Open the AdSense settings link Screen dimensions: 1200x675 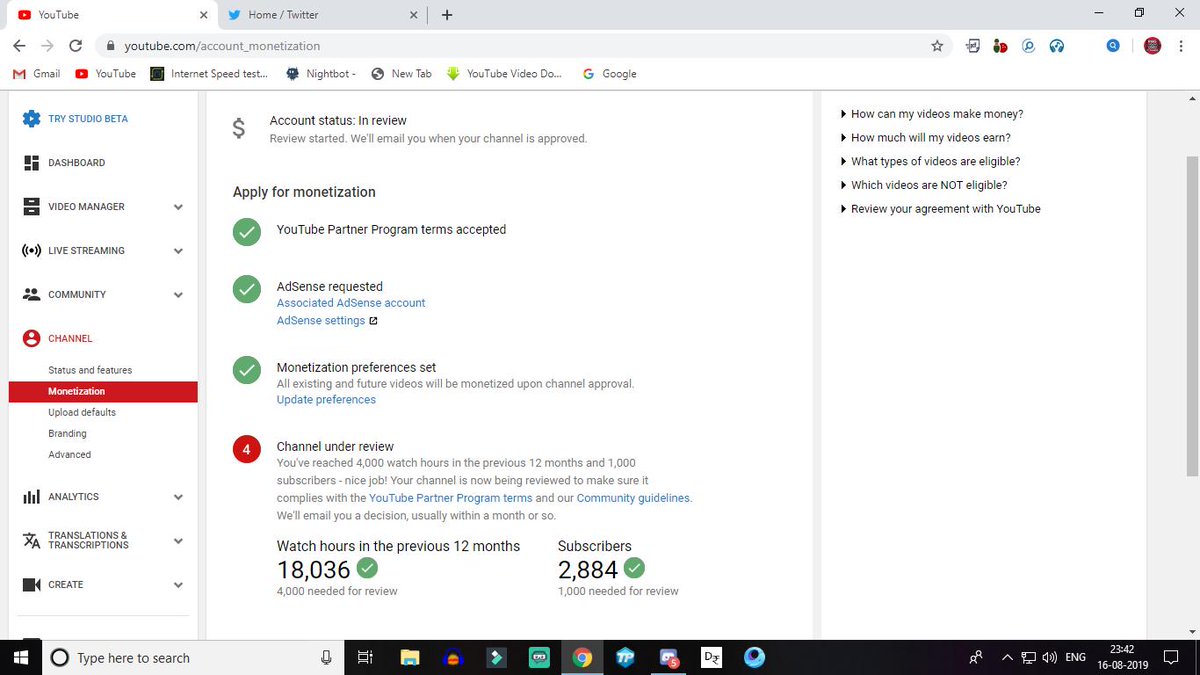coord(321,321)
